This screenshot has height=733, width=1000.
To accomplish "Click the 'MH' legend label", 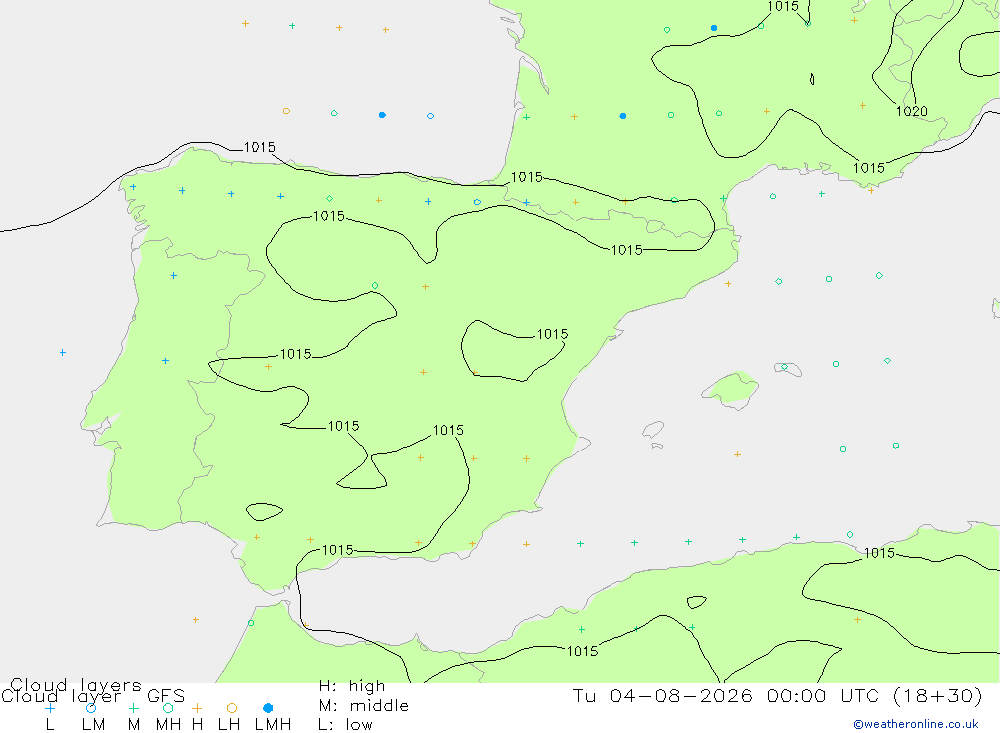I will tap(168, 725).
